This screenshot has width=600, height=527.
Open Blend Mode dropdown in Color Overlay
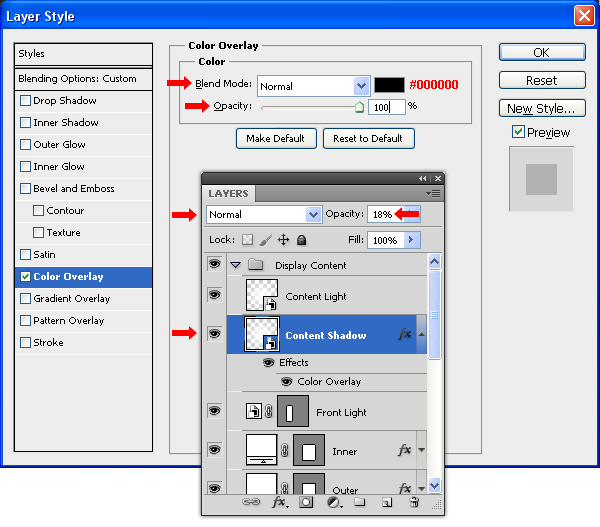pyautogui.click(x=361, y=86)
